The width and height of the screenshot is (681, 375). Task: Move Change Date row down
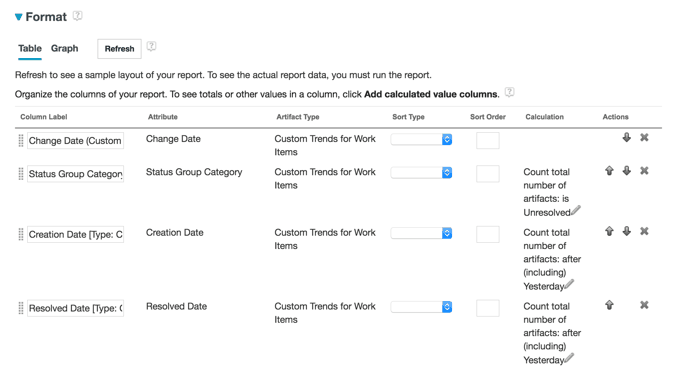point(626,138)
